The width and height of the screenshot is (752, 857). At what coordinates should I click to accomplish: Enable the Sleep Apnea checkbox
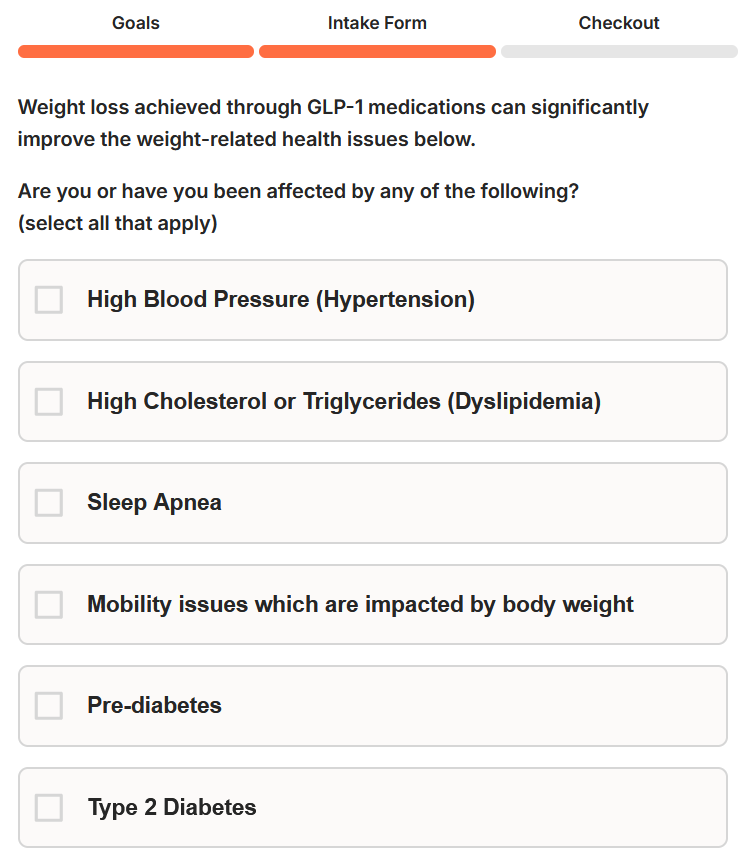pos(49,503)
